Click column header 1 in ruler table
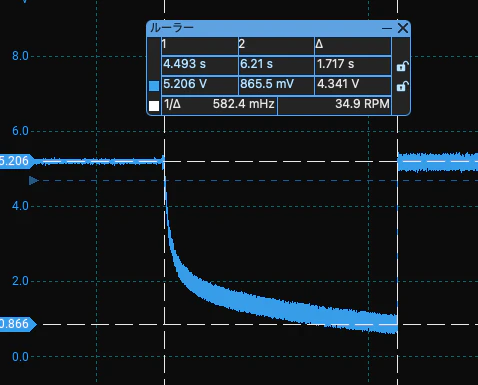The width and height of the screenshot is (478, 385). pos(200,46)
